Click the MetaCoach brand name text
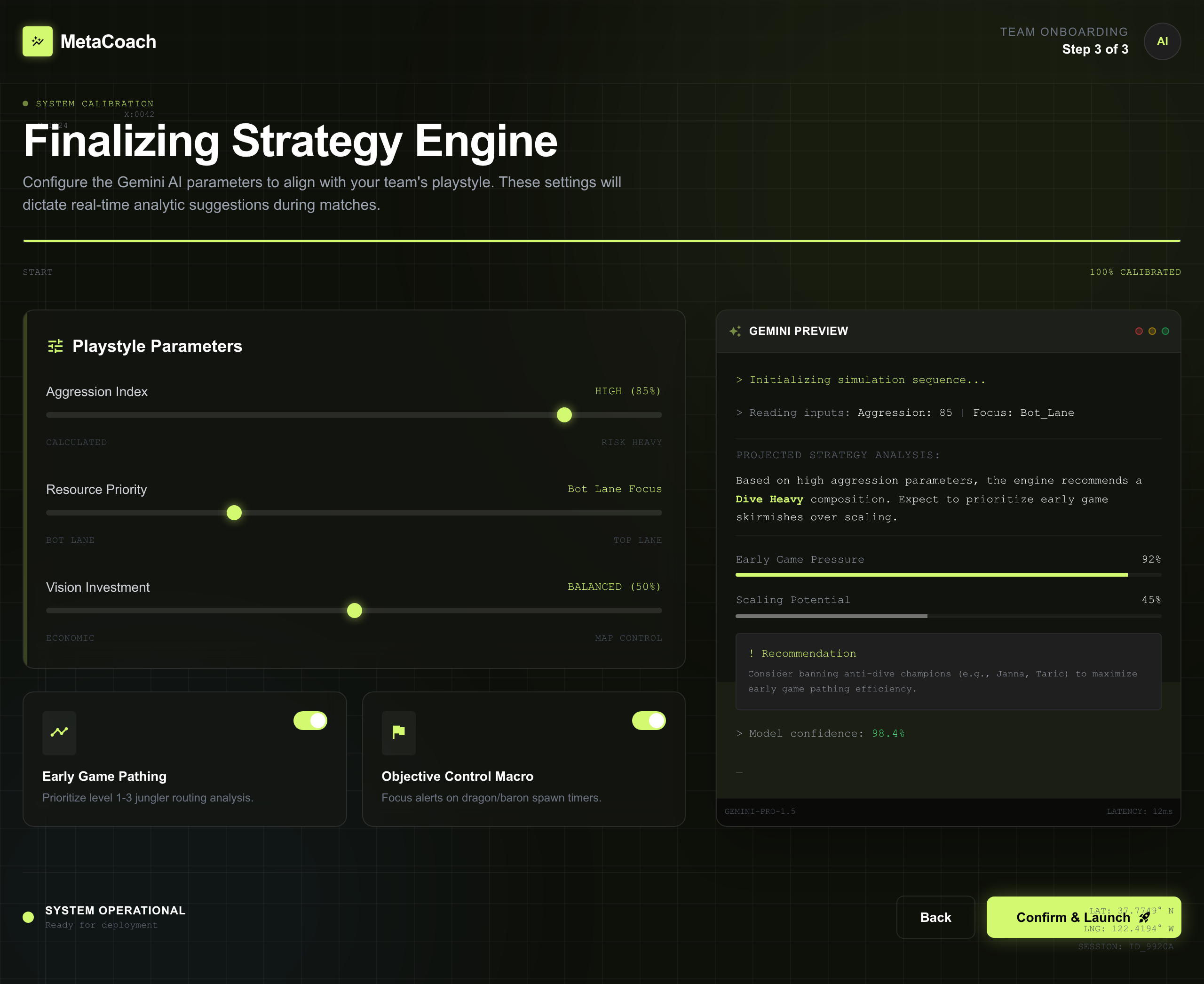1204x984 pixels. (108, 42)
